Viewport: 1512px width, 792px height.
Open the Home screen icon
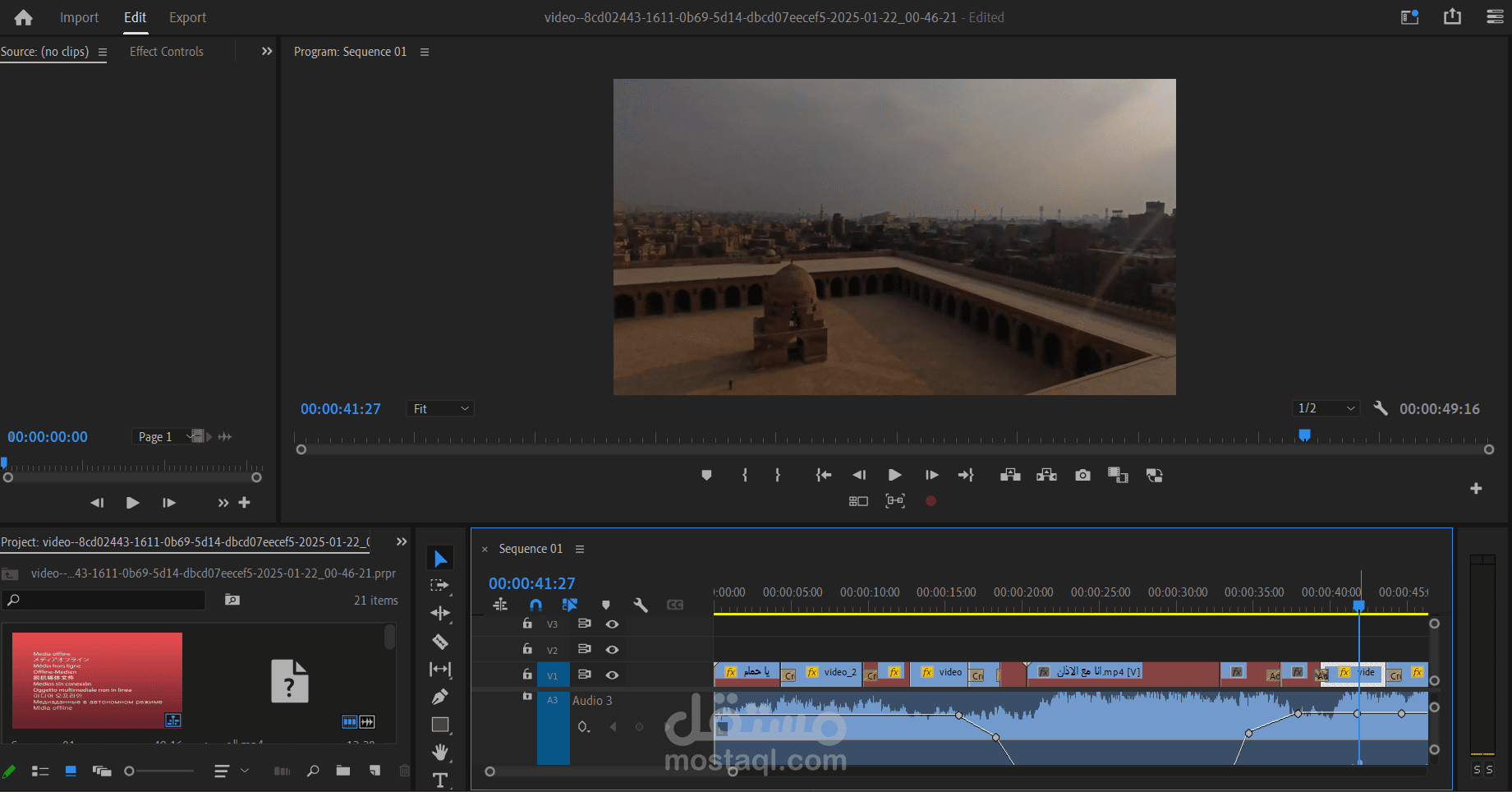[x=24, y=17]
